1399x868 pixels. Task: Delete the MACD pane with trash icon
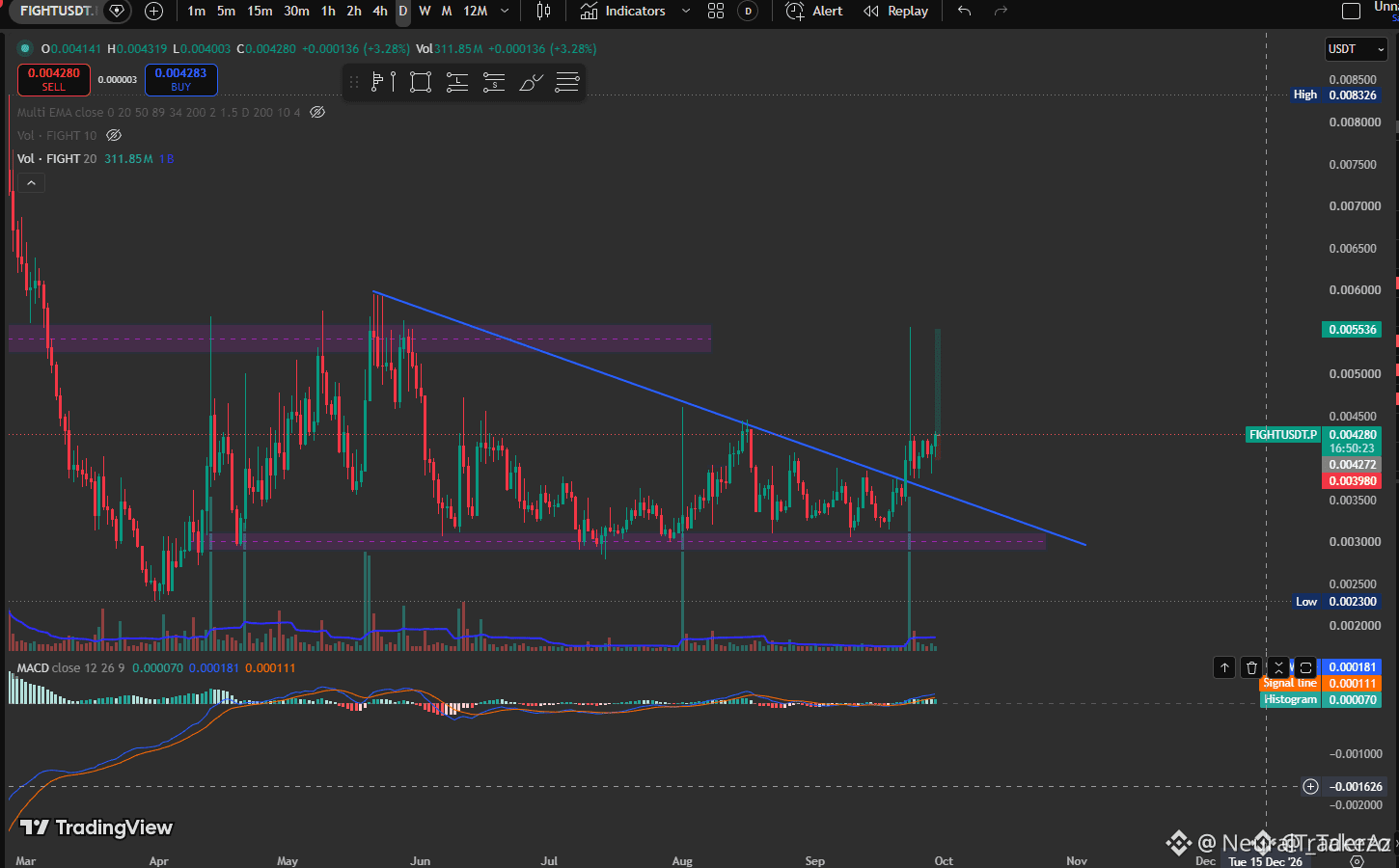tap(1251, 667)
